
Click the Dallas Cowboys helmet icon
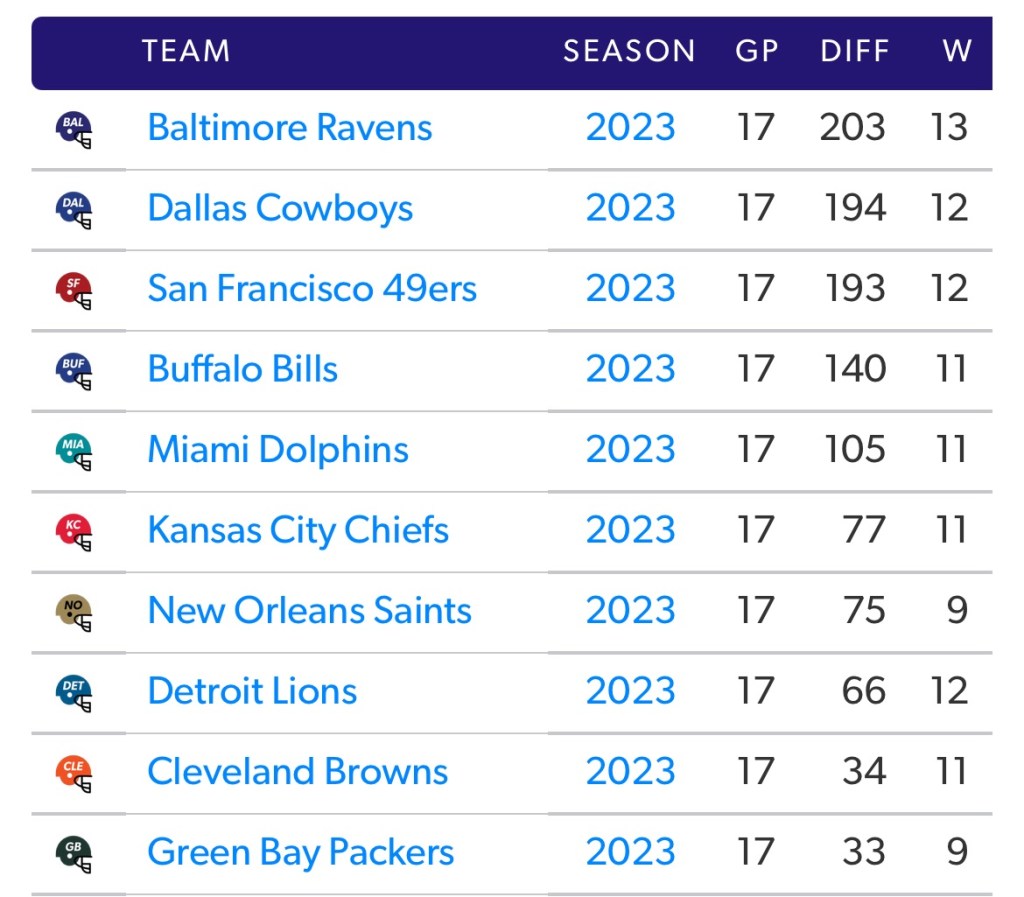click(x=74, y=209)
